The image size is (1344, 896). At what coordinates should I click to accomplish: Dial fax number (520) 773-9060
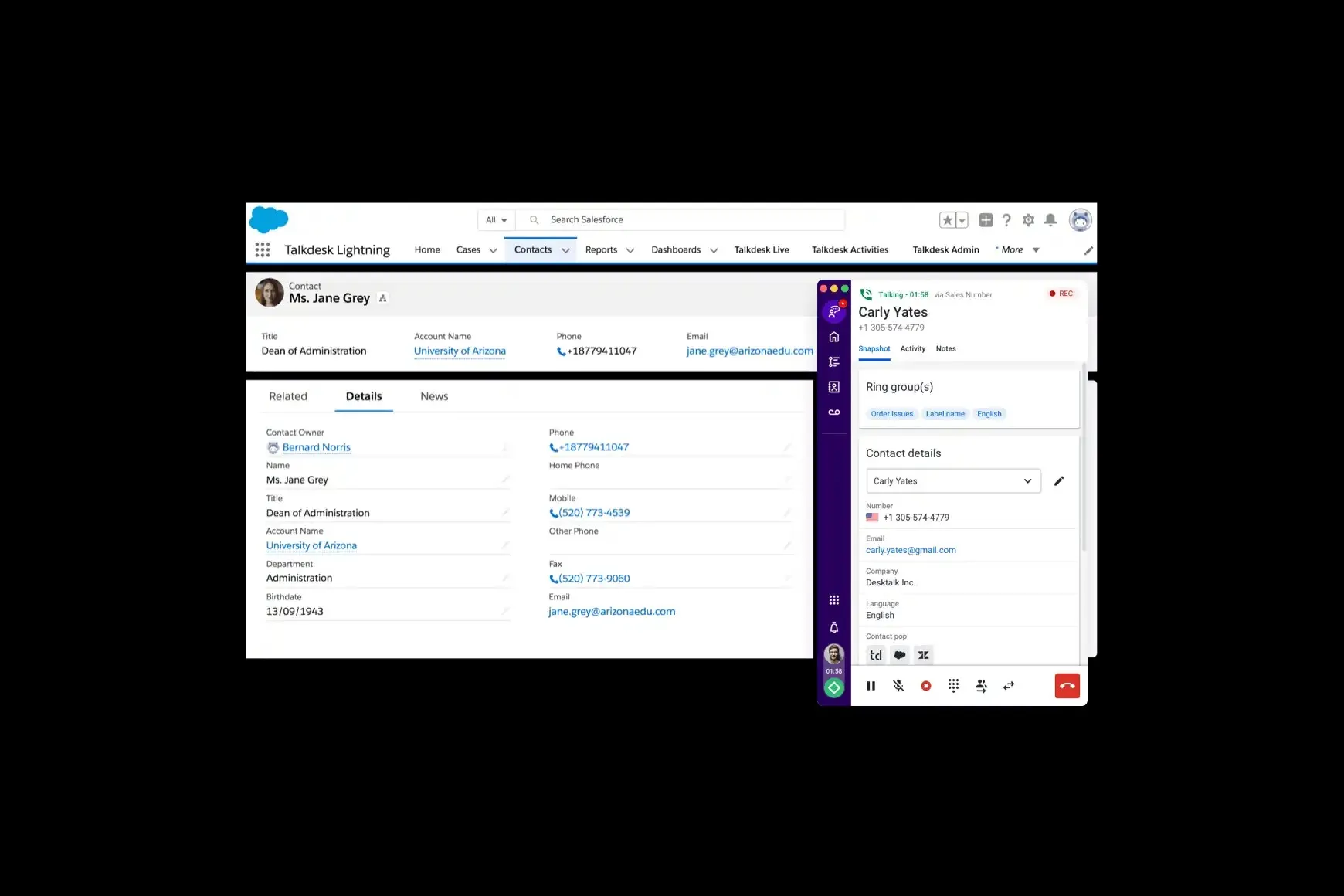[x=589, y=579]
